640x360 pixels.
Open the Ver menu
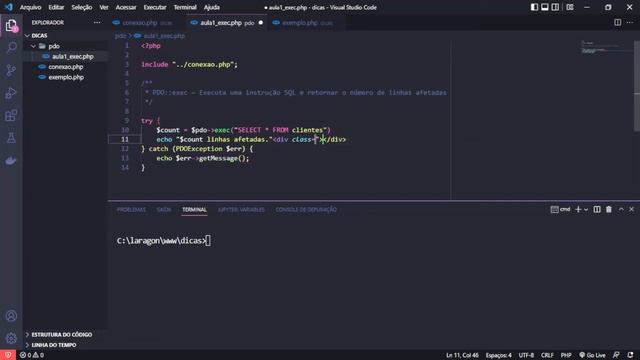click(x=104, y=7)
